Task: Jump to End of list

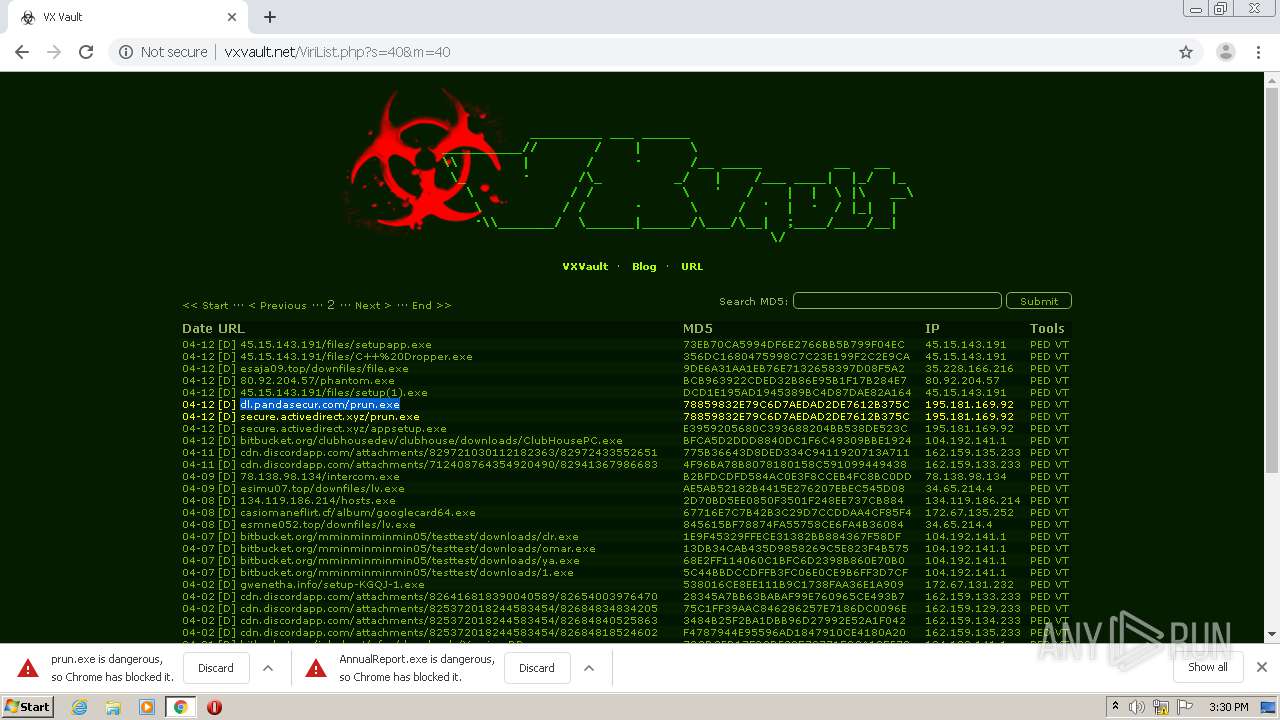Action: [x=431, y=305]
